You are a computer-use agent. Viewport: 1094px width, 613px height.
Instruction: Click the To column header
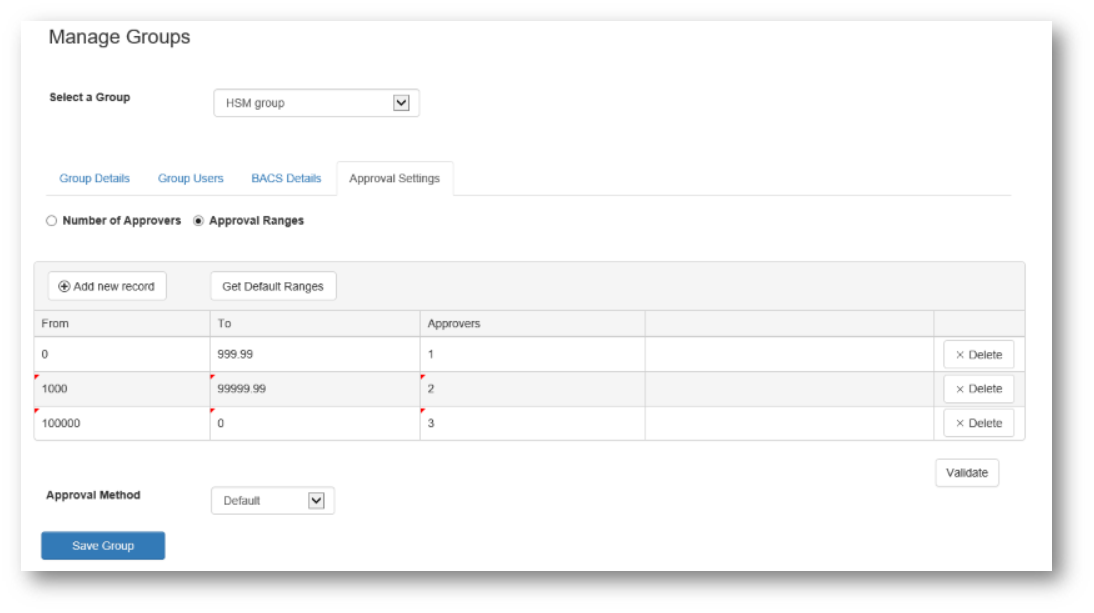(x=315, y=324)
